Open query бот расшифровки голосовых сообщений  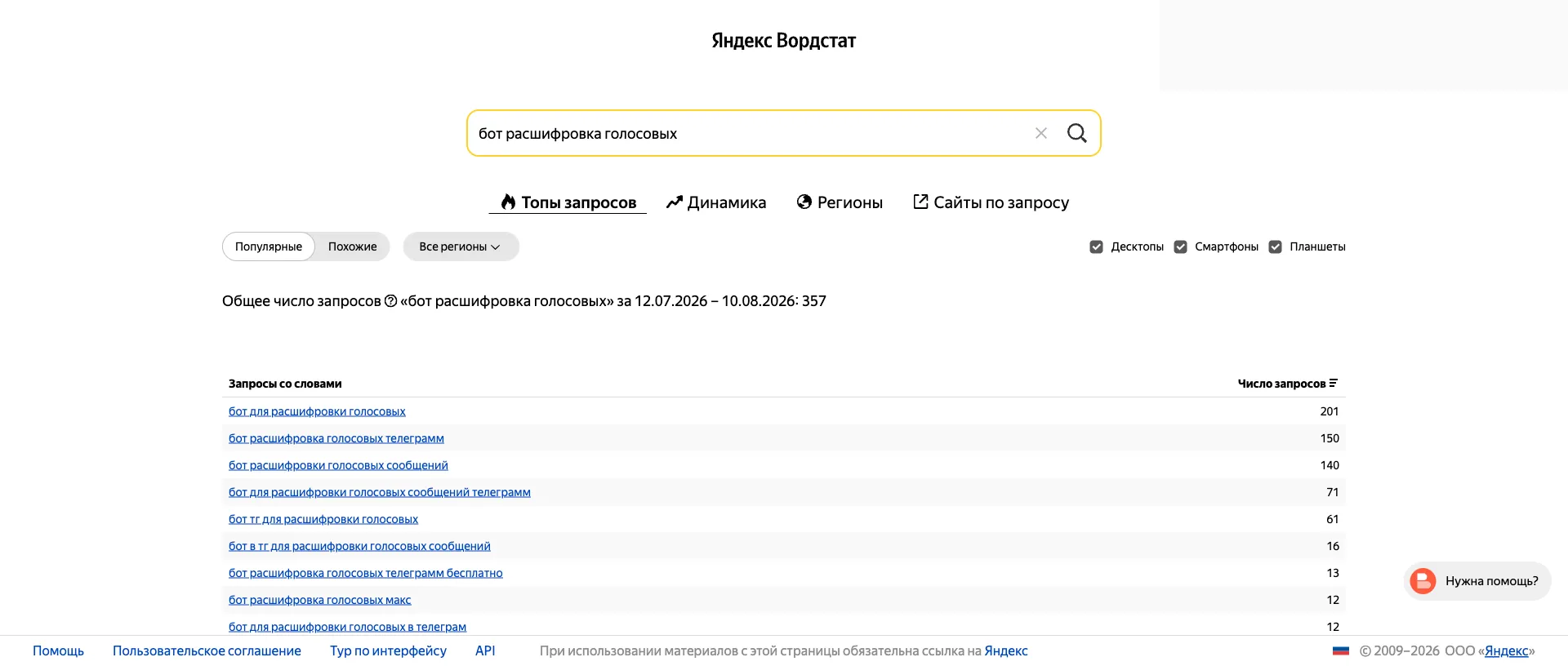pyautogui.click(x=338, y=465)
